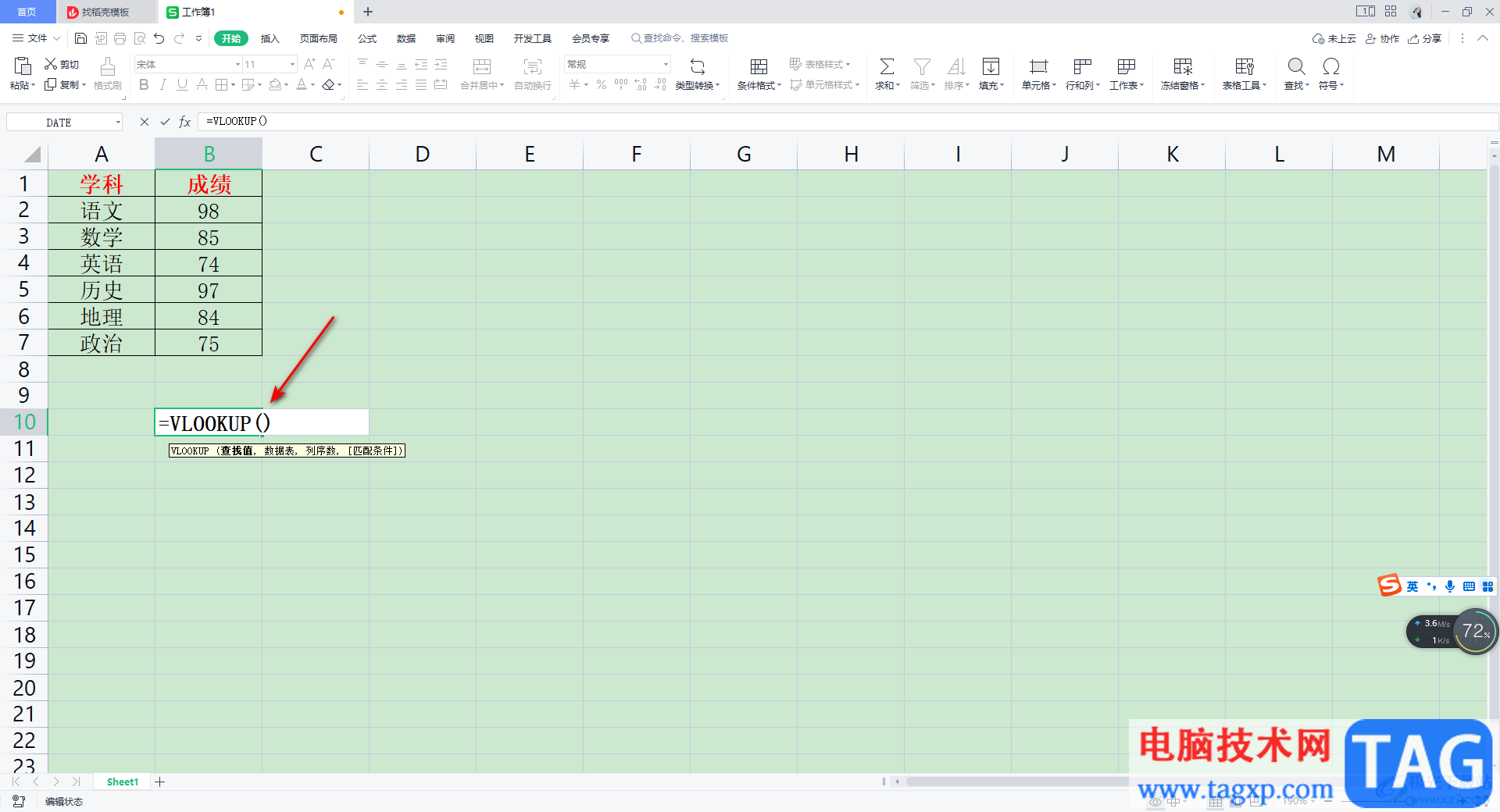Click the fx insert function button
This screenshot has width=1500, height=812.
click(x=185, y=122)
